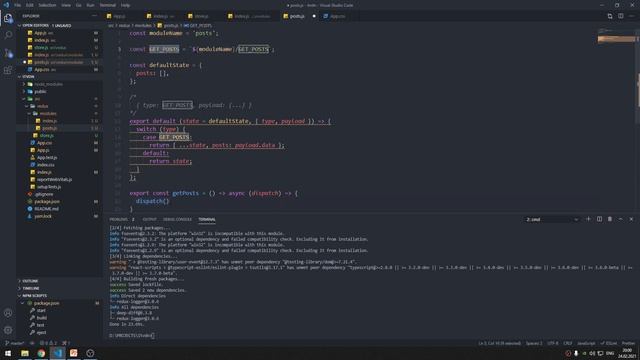640x360 pixels.
Task: Click the JavaScript language mode in status bar
Action: coord(586,343)
